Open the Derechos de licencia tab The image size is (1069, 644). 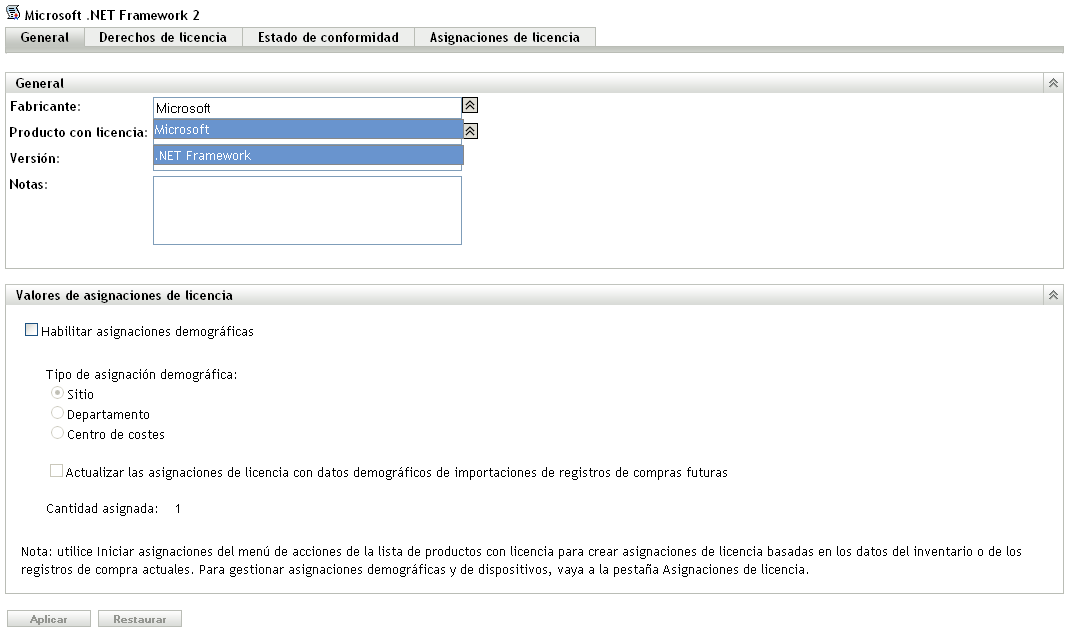tap(163, 37)
